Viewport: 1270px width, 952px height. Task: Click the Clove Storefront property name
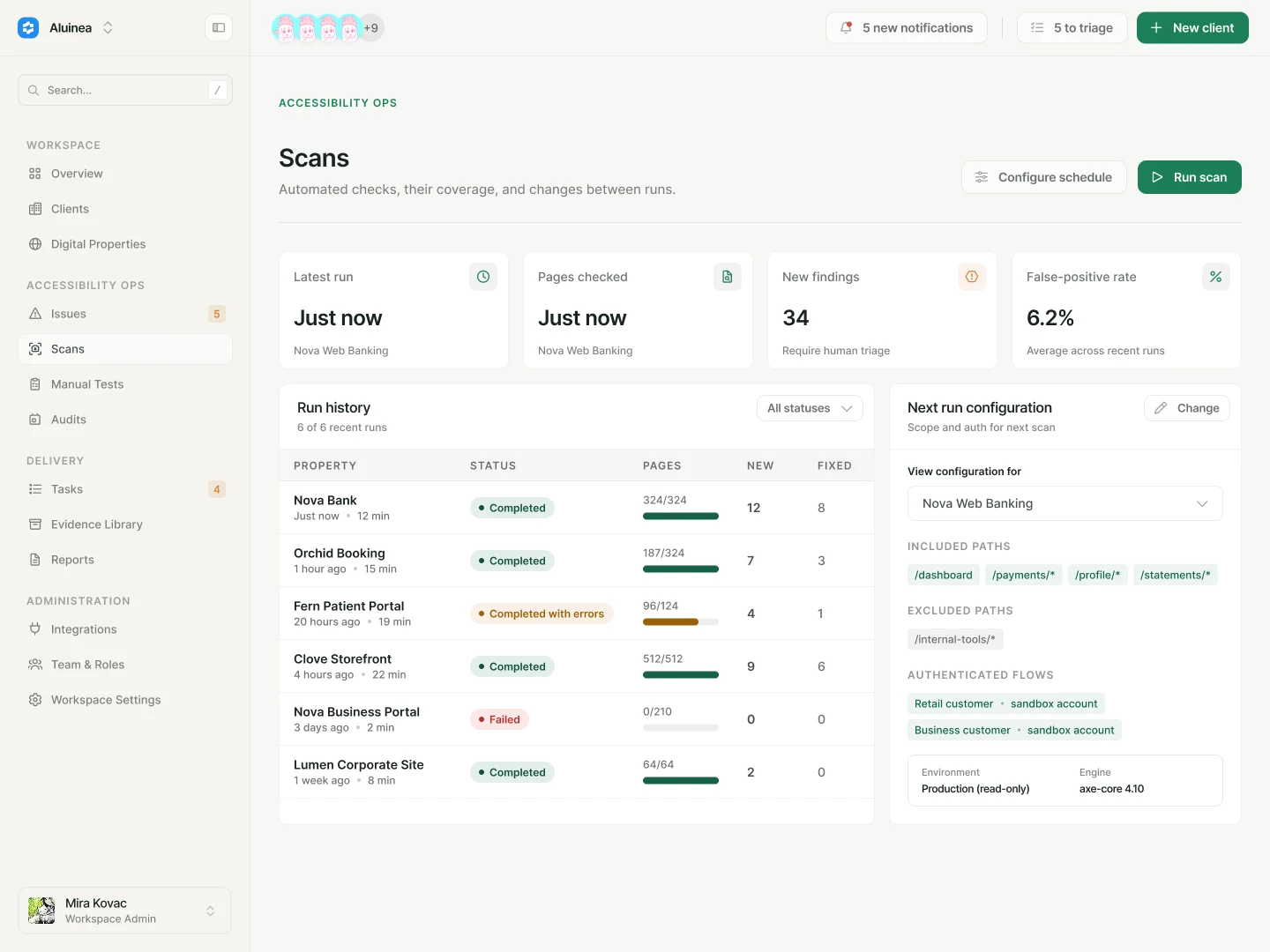[342, 659]
